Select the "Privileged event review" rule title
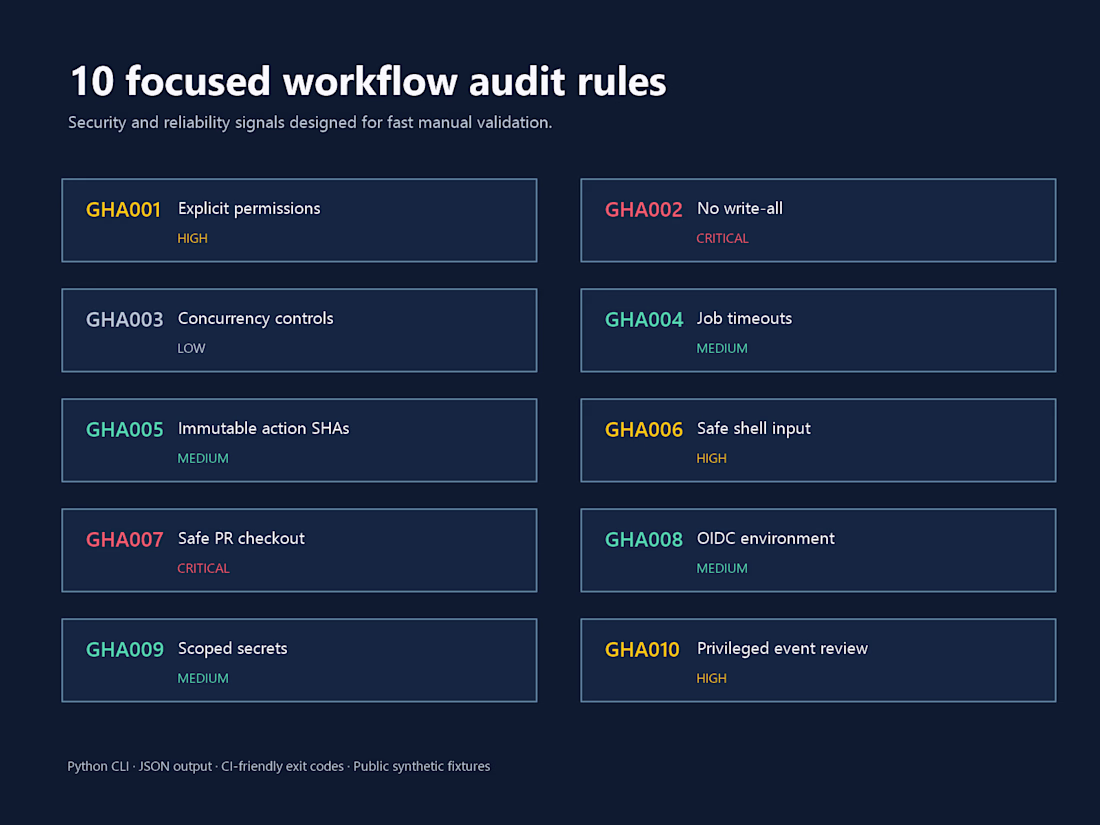Viewport: 1100px width, 825px height. 782,649
